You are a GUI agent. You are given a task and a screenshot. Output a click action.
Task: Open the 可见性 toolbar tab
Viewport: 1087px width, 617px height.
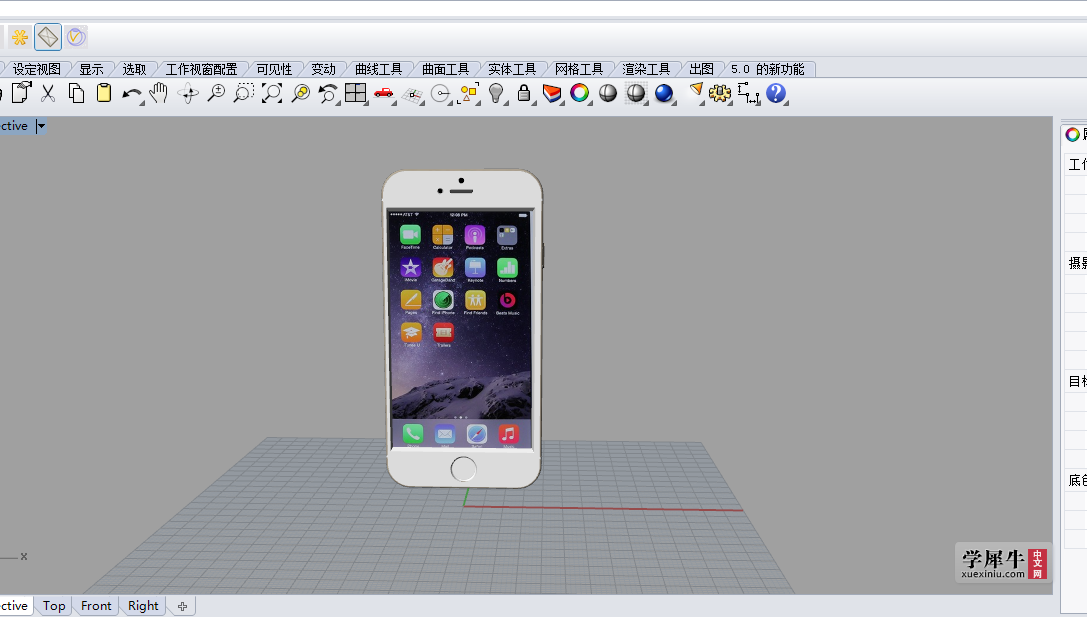pyautogui.click(x=275, y=69)
